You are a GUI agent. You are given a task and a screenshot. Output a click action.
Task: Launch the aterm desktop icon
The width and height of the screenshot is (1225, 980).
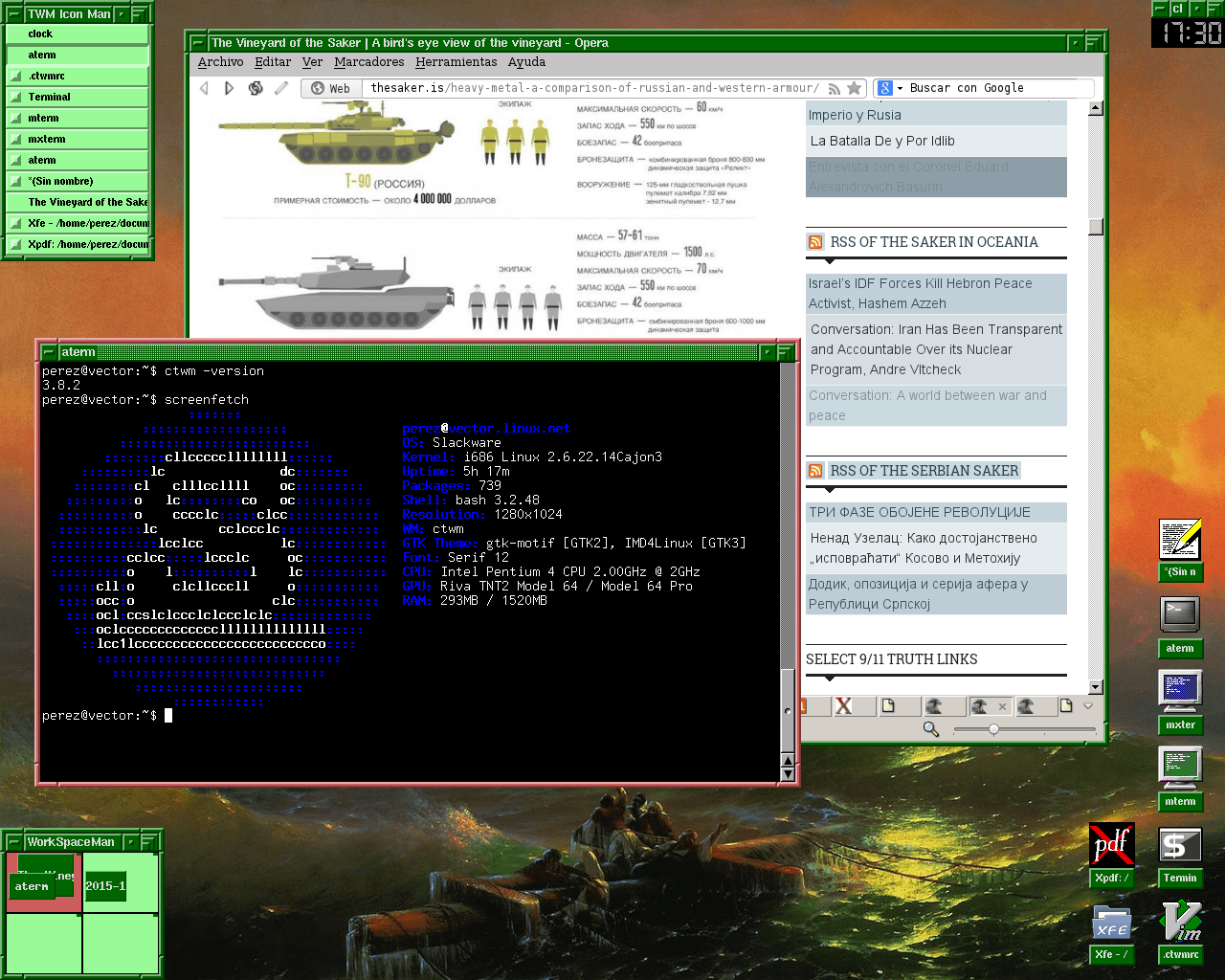coord(1180,628)
